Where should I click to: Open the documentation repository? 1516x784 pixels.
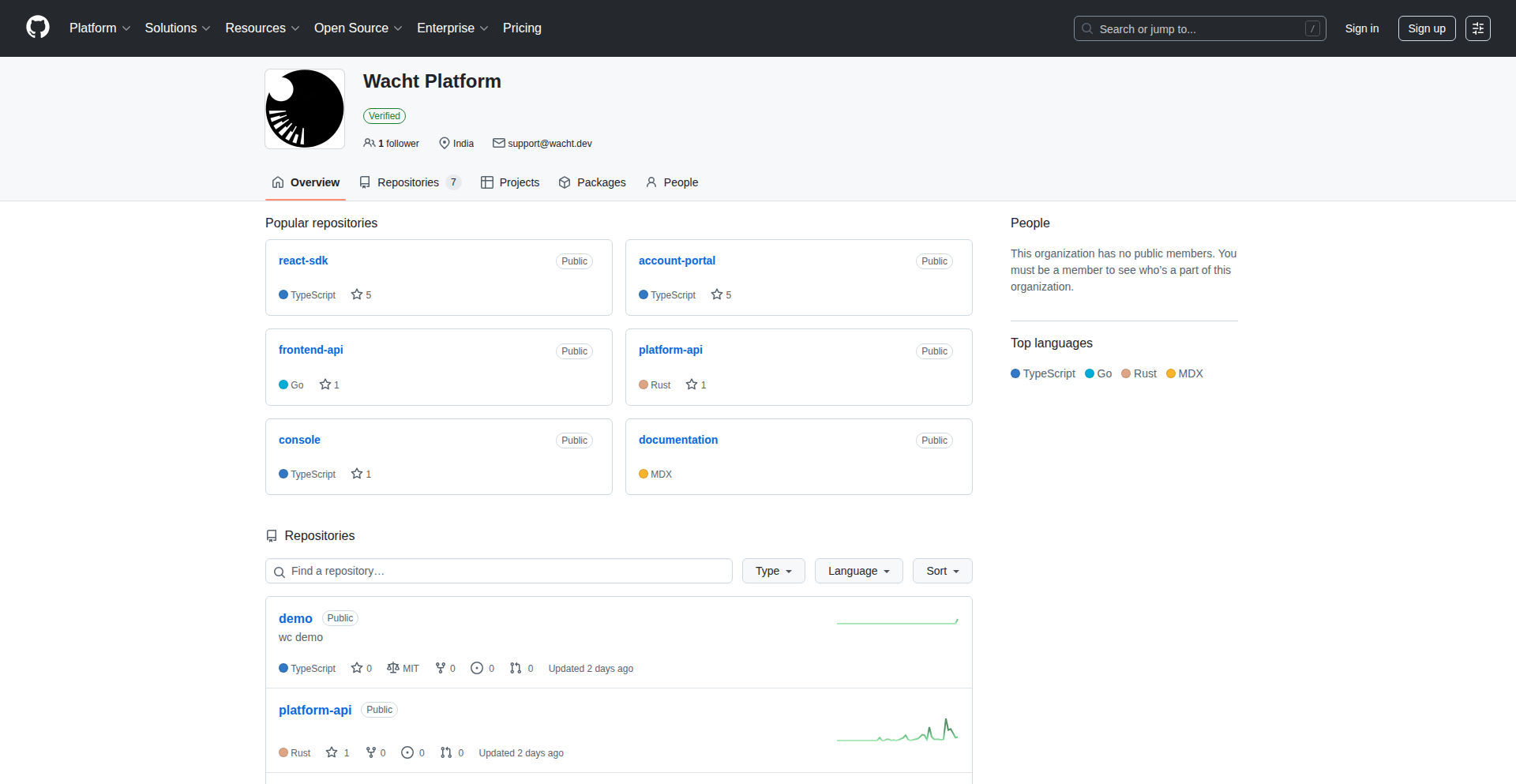678,440
